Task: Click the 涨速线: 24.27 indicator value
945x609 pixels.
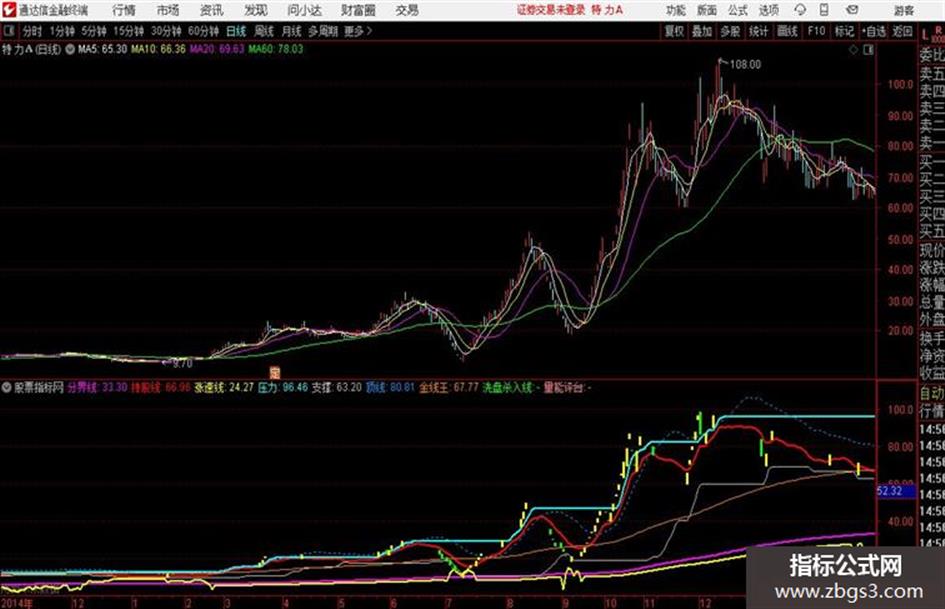Action: coord(223,387)
